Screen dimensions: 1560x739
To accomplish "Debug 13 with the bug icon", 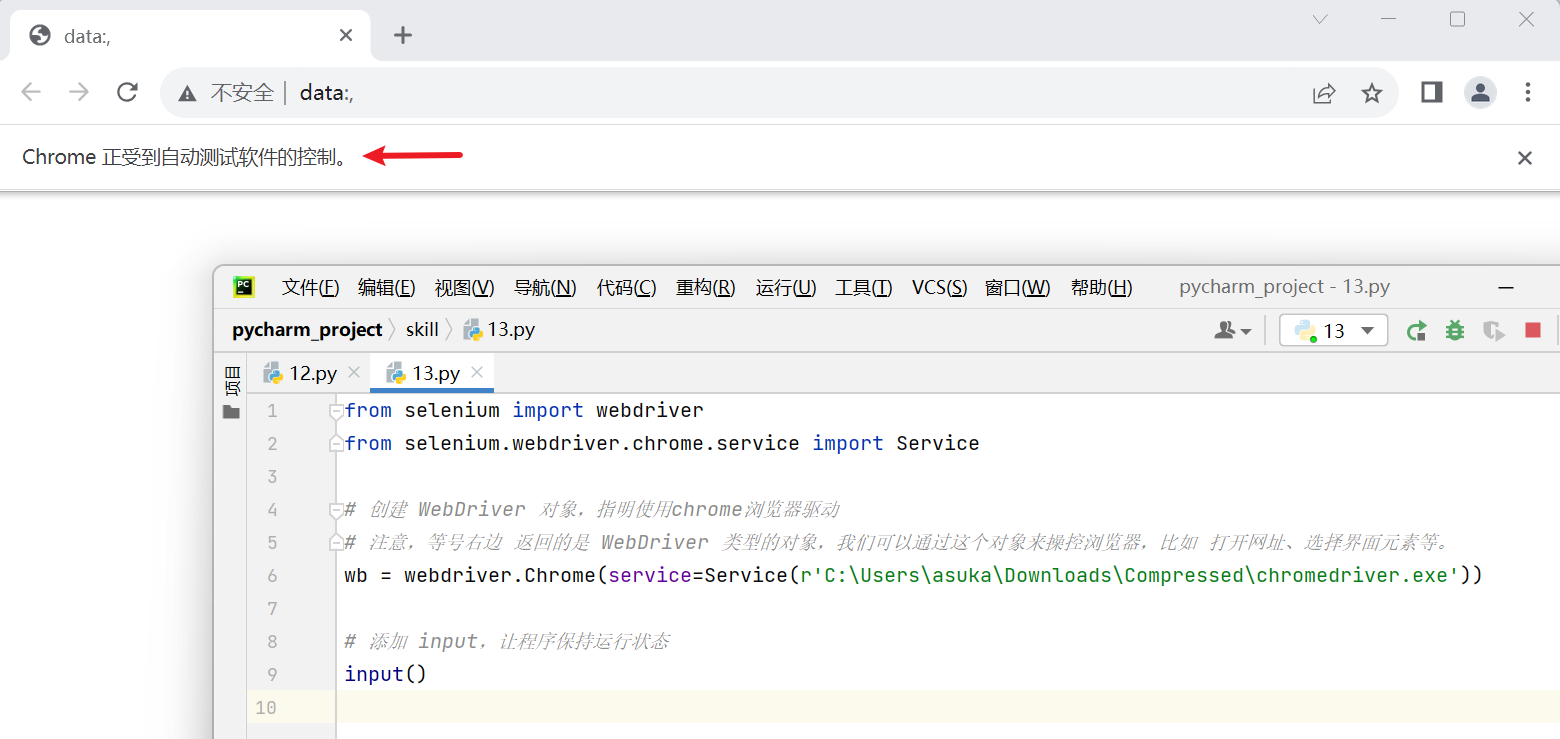I will pos(1455,331).
